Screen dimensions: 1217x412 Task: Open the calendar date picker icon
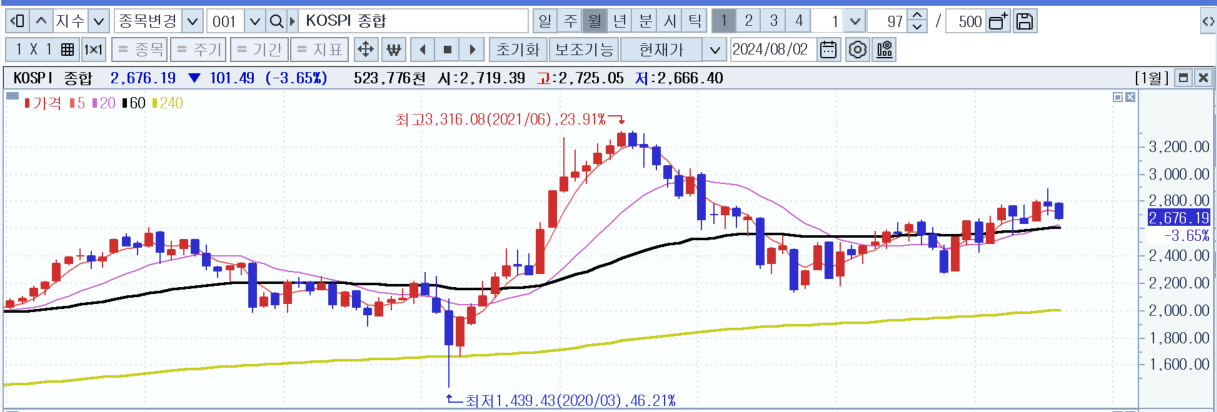click(x=829, y=49)
